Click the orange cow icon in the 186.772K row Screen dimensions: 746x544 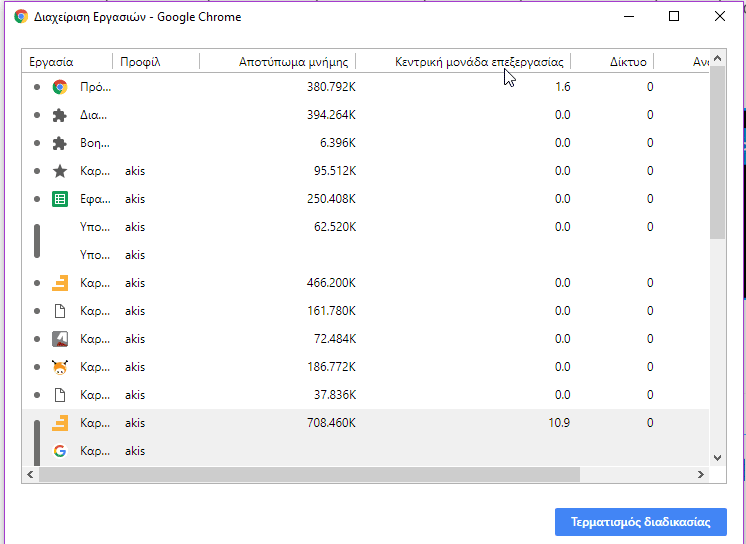coord(60,367)
